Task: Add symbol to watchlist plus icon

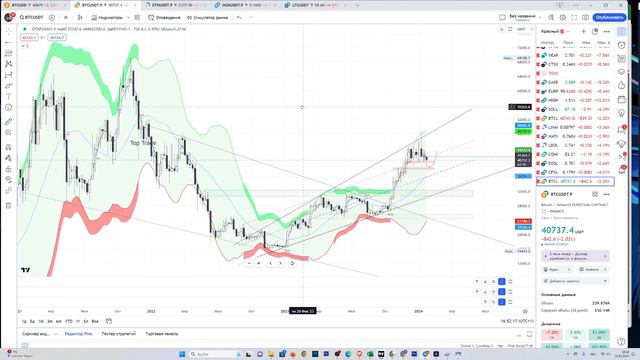Action: 584,31
